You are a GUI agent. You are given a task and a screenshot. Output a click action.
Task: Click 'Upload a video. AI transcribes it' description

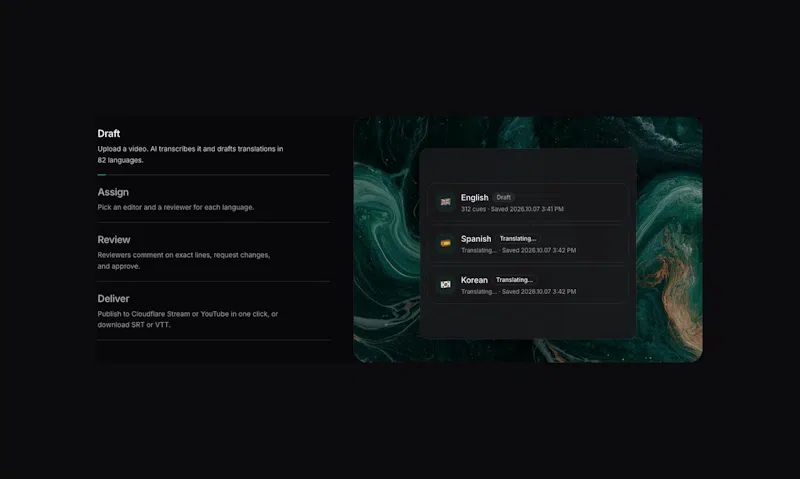click(x=190, y=155)
